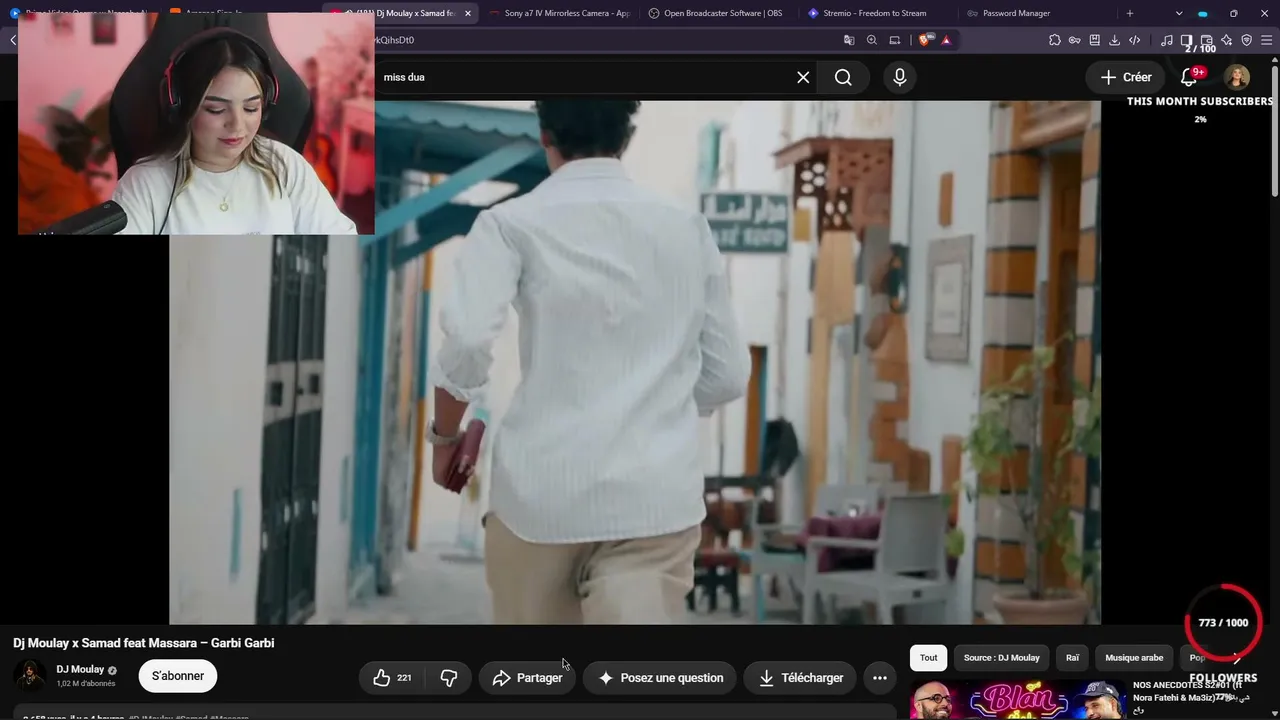Viewport: 1280px width, 720px height.
Task: Click the translate page icon
Action: coord(849,40)
